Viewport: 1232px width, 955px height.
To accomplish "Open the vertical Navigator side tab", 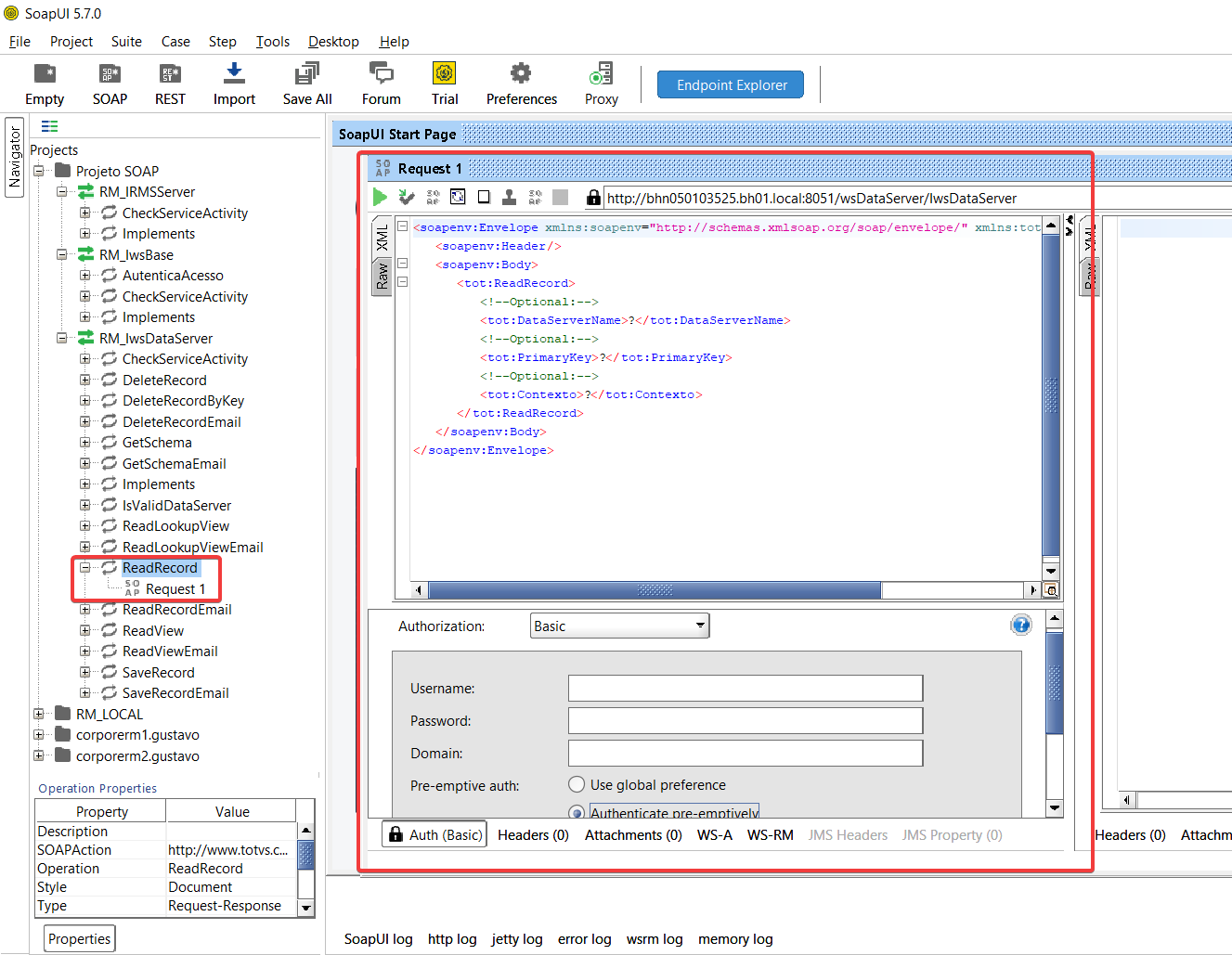I will tap(15, 157).
